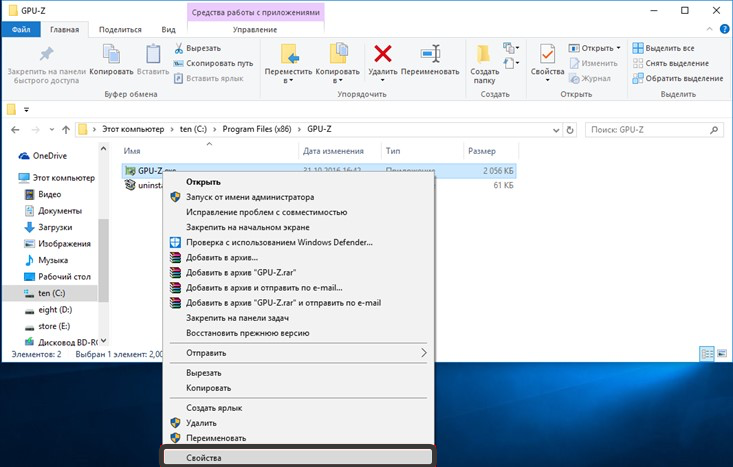
Task: Select eight (D:) drive
Action: pyautogui.click(x=48, y=309)
